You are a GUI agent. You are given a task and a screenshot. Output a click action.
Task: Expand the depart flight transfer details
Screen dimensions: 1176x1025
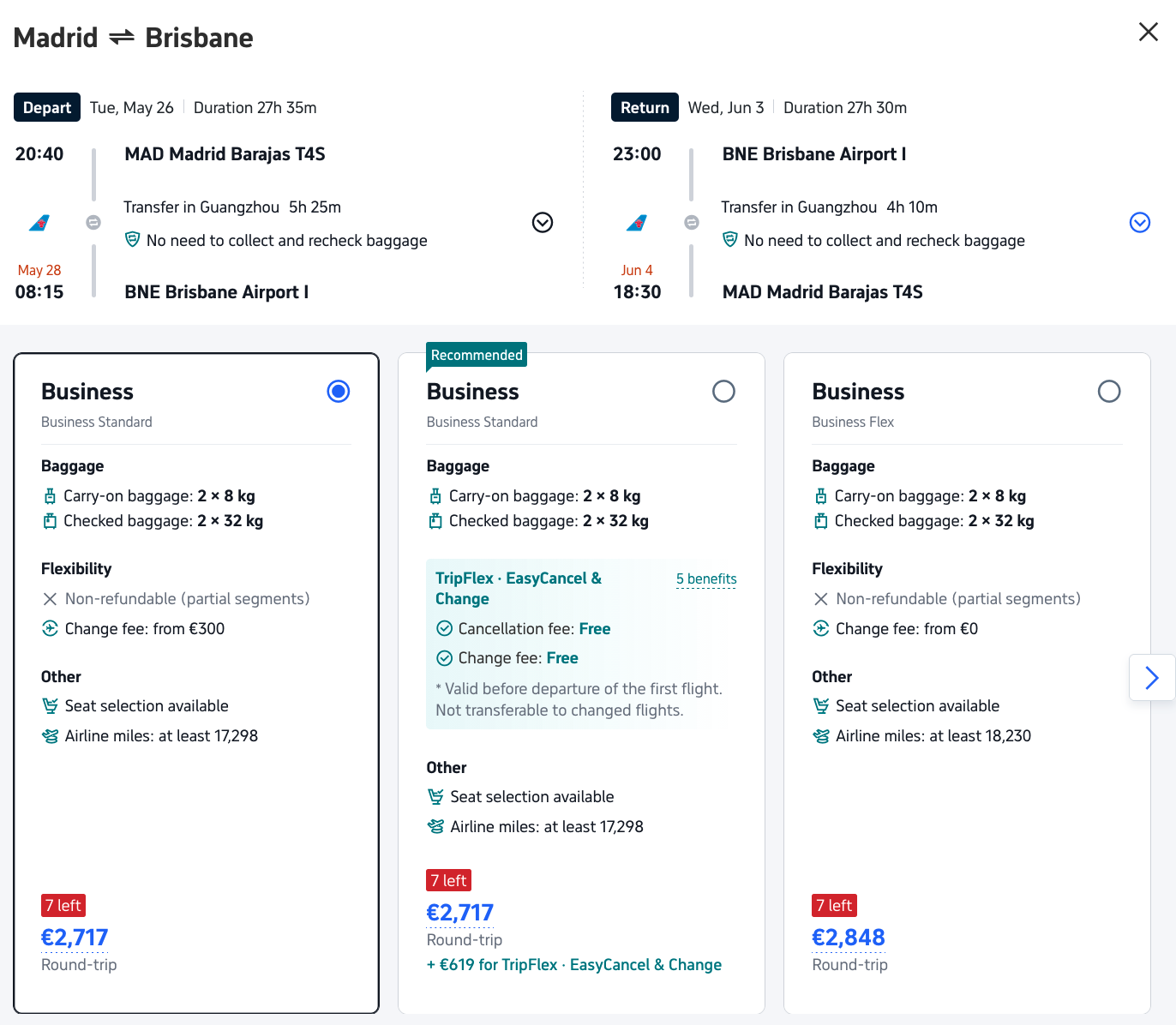coord(543,223)
